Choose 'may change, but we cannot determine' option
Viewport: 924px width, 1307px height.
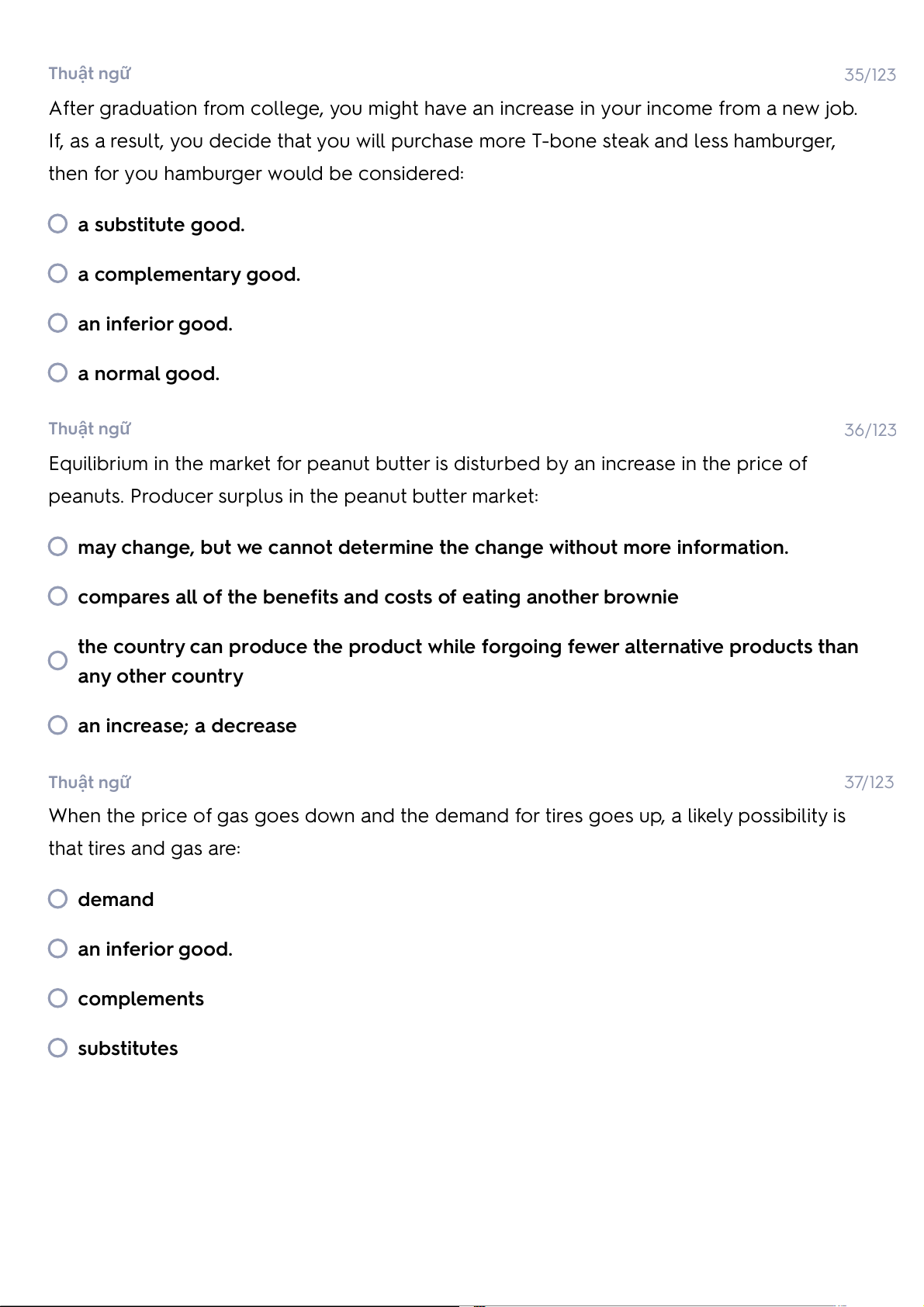[58, 547]
